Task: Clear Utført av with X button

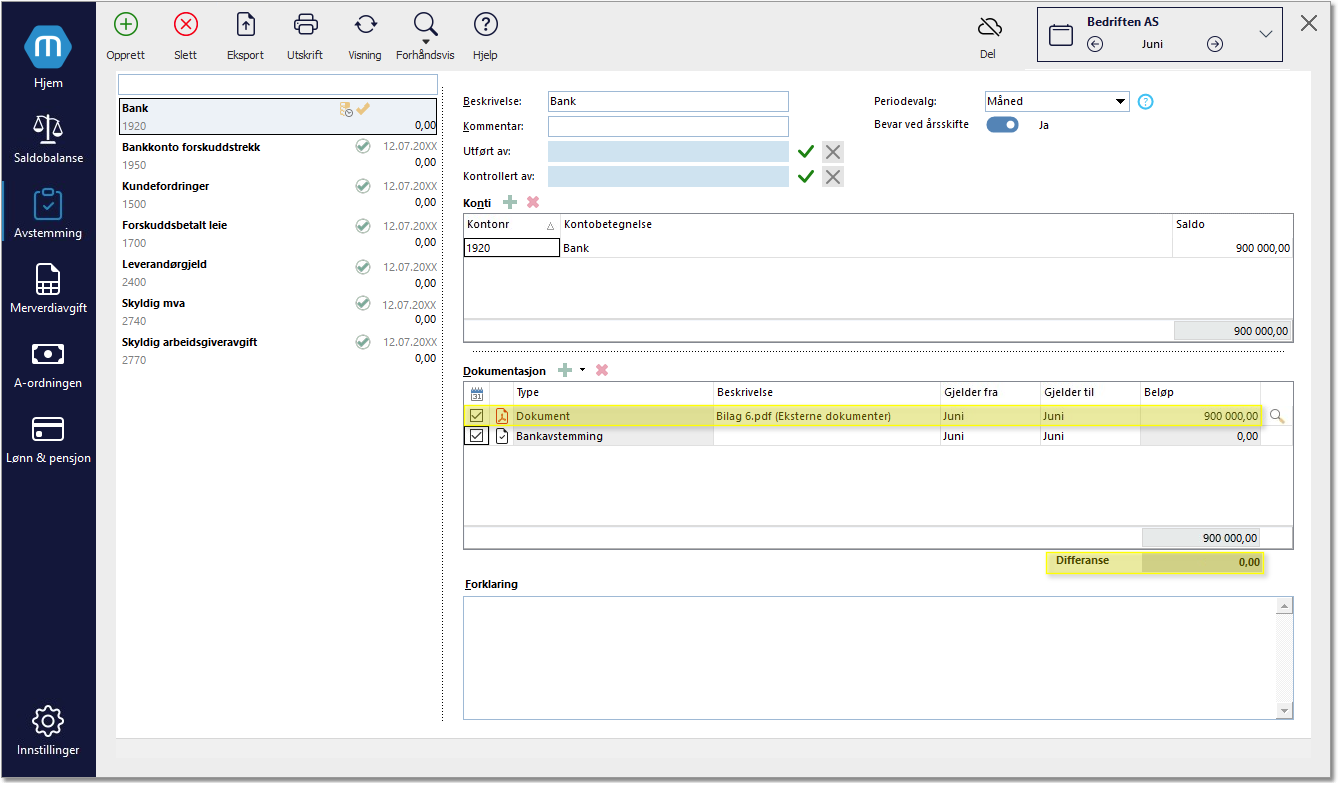Action: (x=833, y=152)
